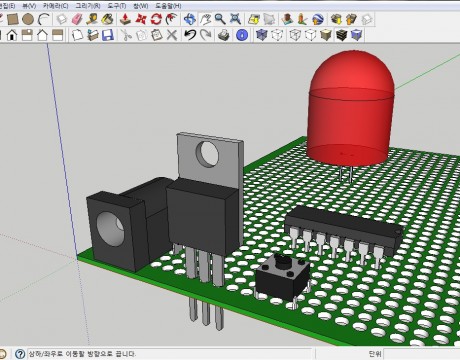Pick the Paint Bucket tool
The image size is (460, 360).
pos(107,19)
